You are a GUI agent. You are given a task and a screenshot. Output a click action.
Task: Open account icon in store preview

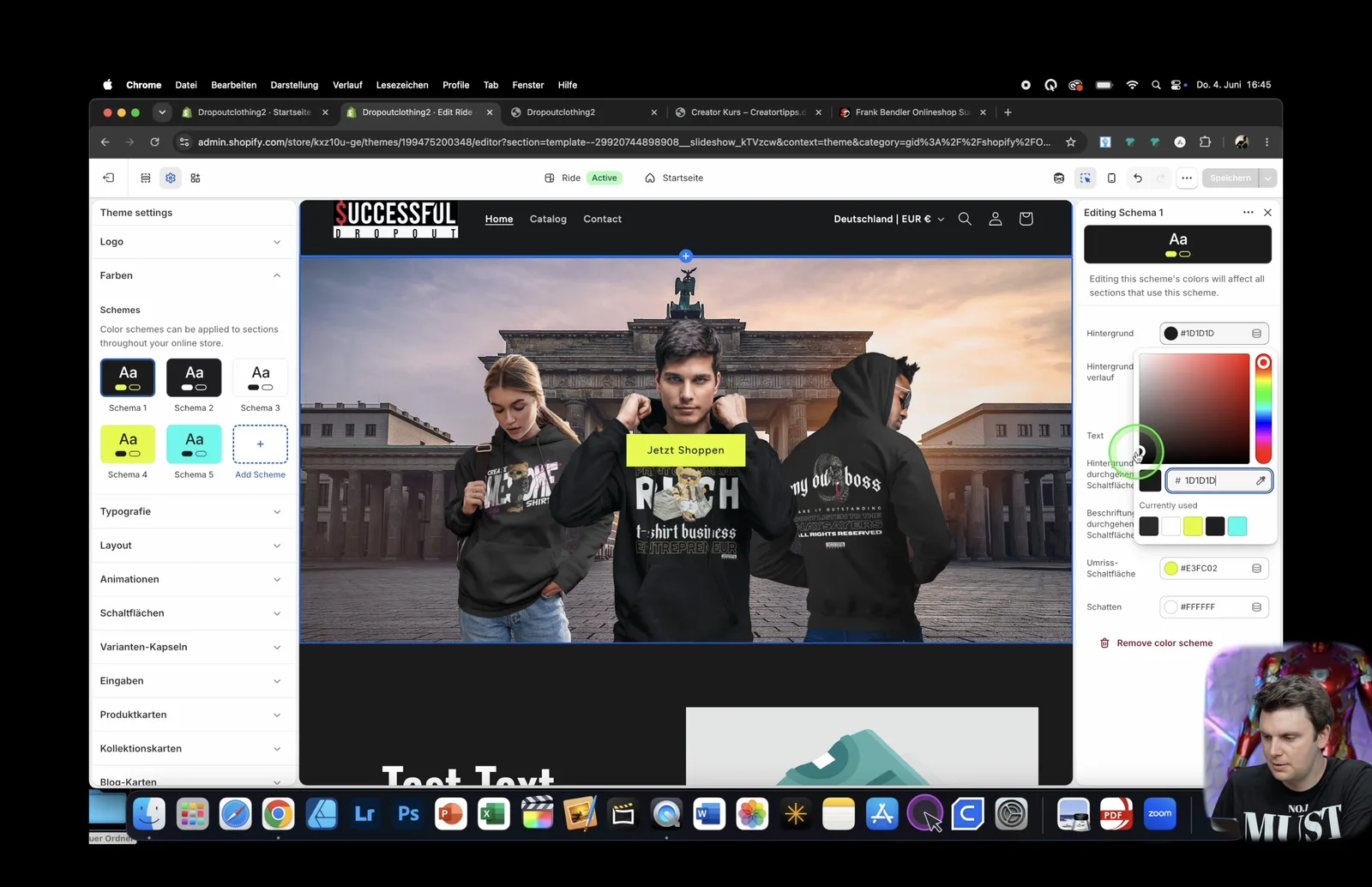[996, 219]
